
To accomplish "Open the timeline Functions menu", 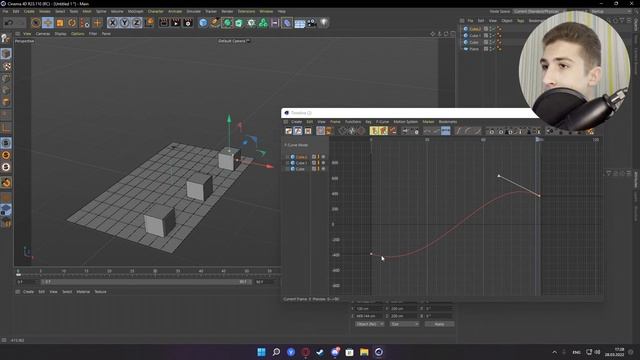I will click(353, 122).
